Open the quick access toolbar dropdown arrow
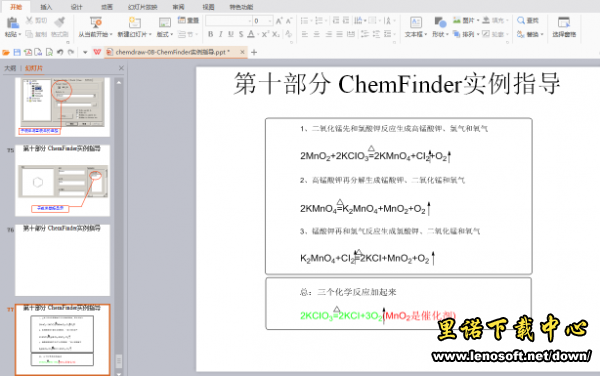600x376 pixels. point(85,52)
